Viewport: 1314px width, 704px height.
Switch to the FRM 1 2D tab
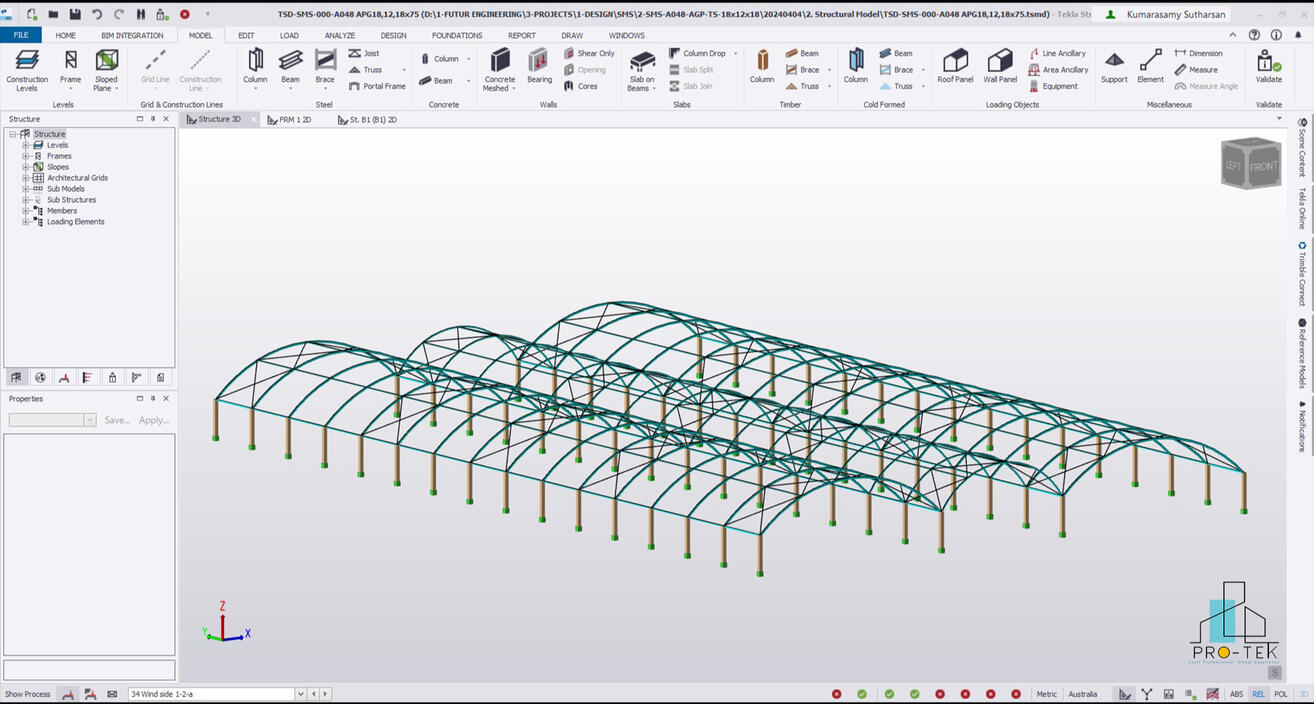pyautogui.click(x=289, y=119)
